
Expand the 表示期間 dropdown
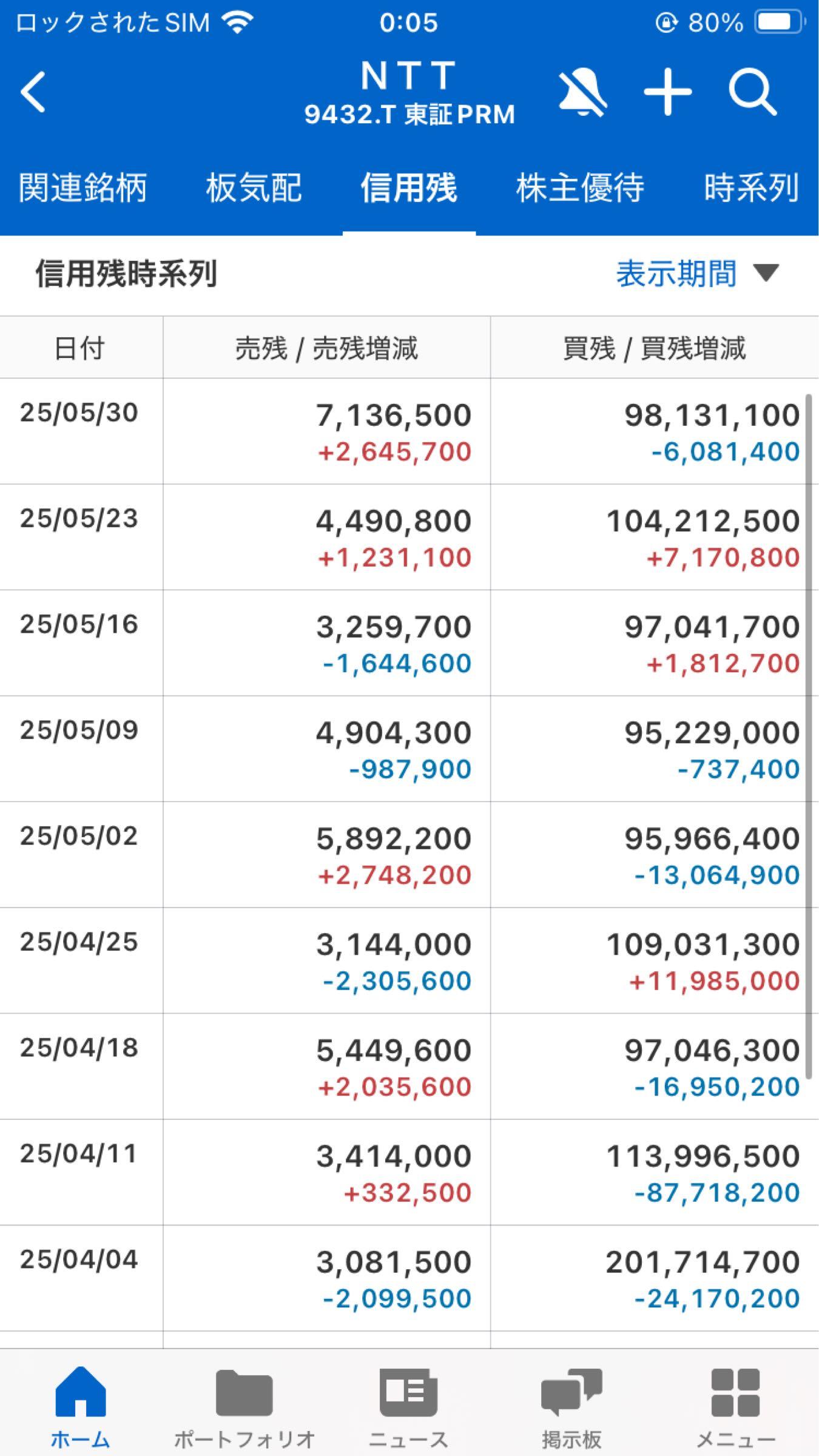[x=698, y=274]
